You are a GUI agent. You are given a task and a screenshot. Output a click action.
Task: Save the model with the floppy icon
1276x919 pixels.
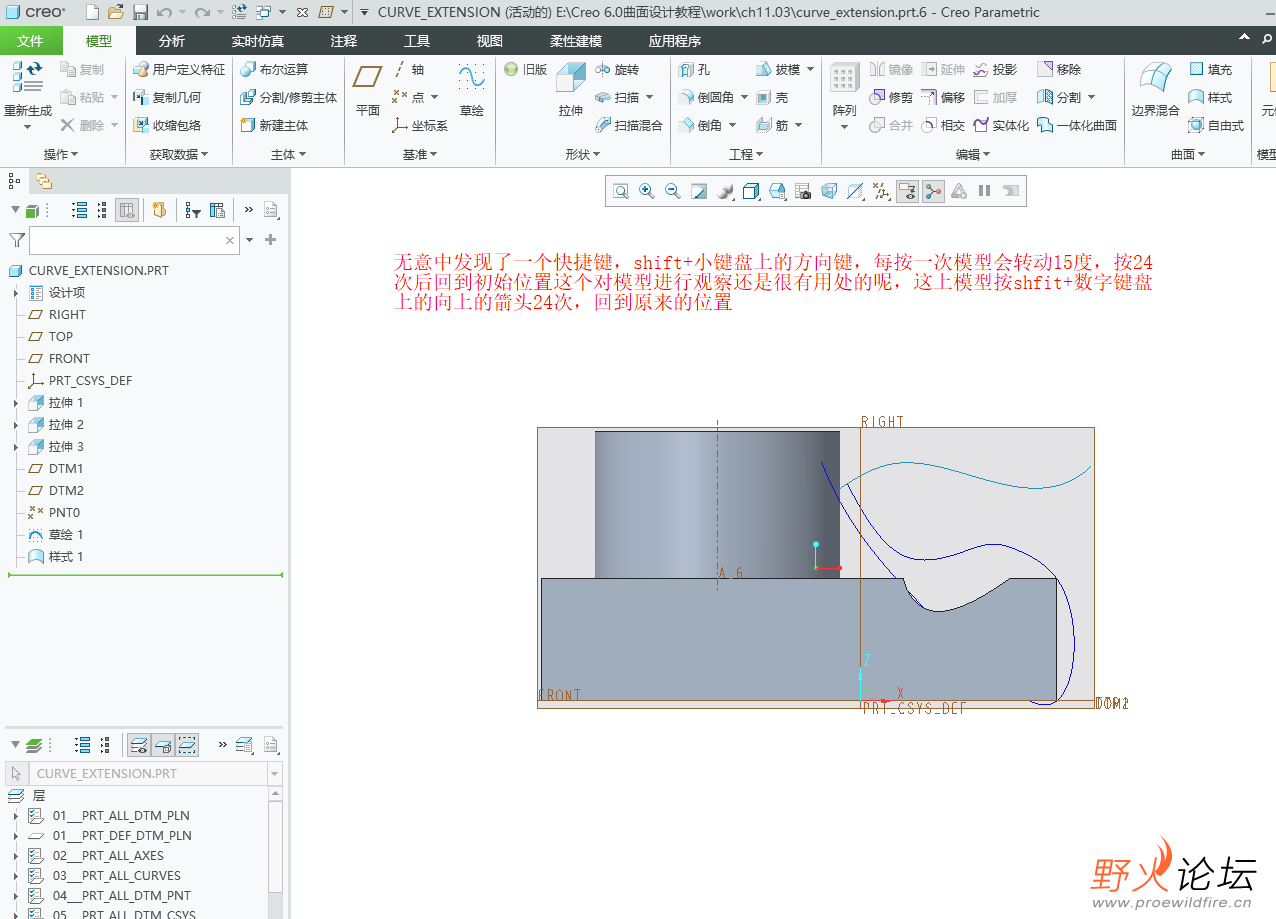(x=140, y=13)
